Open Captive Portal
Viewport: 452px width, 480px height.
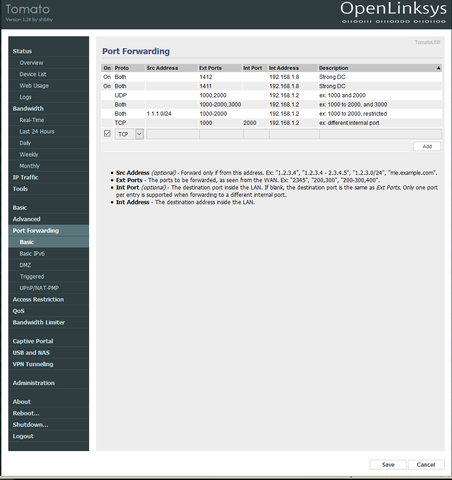tap(33, 341)
